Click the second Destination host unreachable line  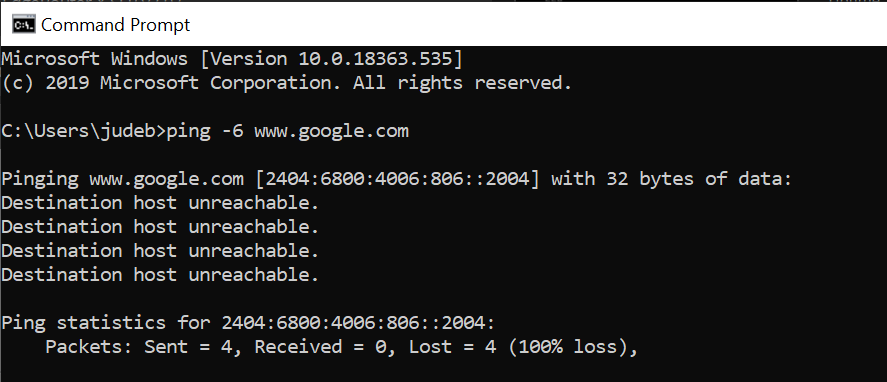[160, 228]
